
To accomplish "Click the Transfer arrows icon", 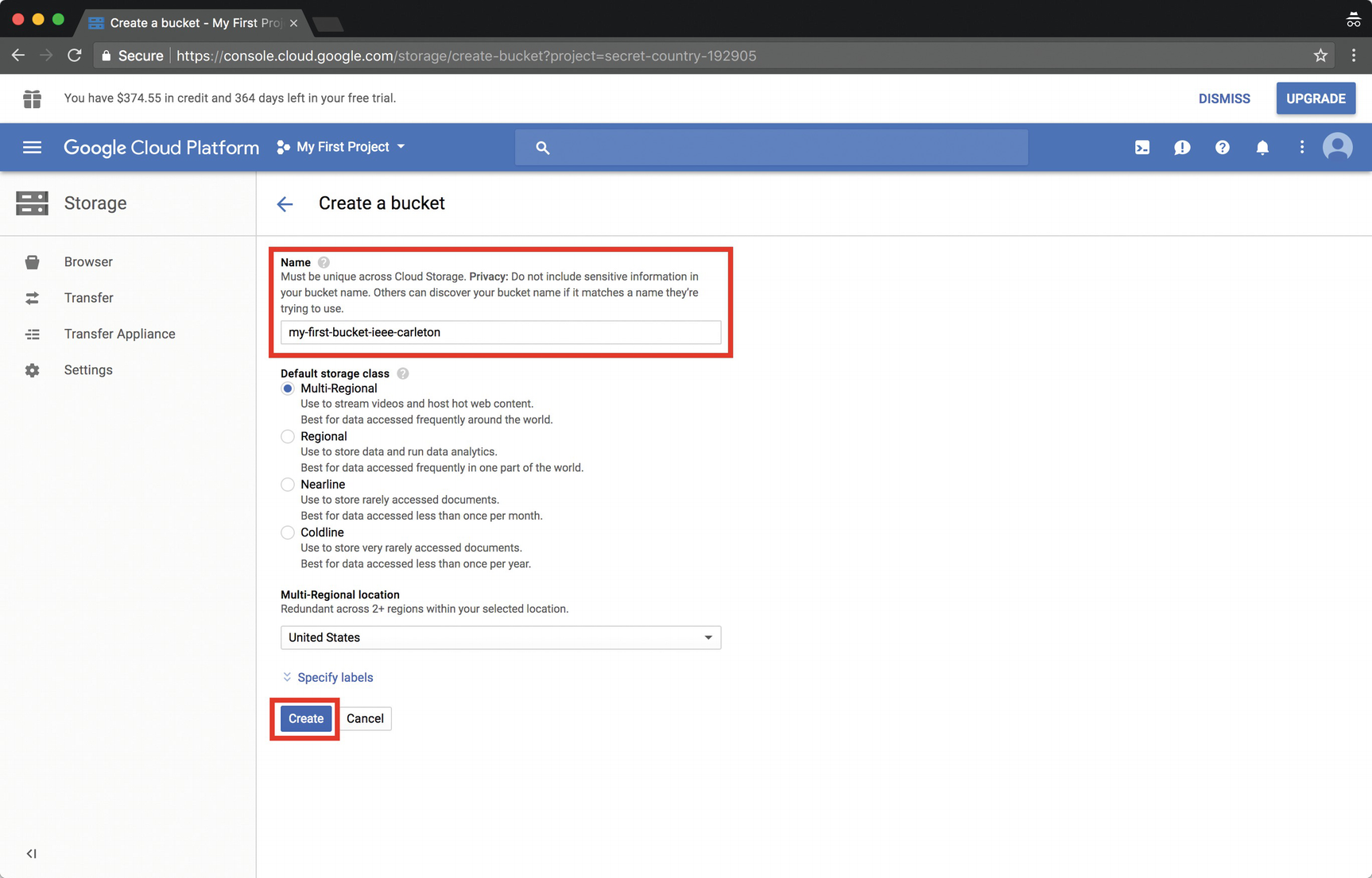I will pyautogui.click(x=32, y=298).
